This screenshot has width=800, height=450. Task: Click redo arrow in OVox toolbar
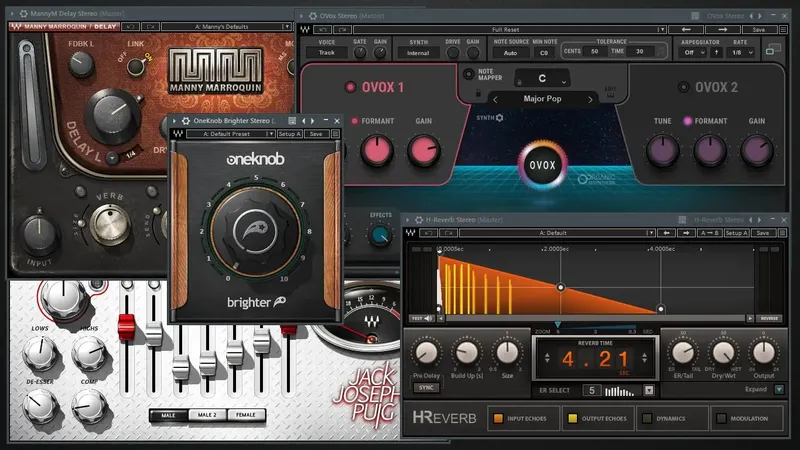point(342,30)
